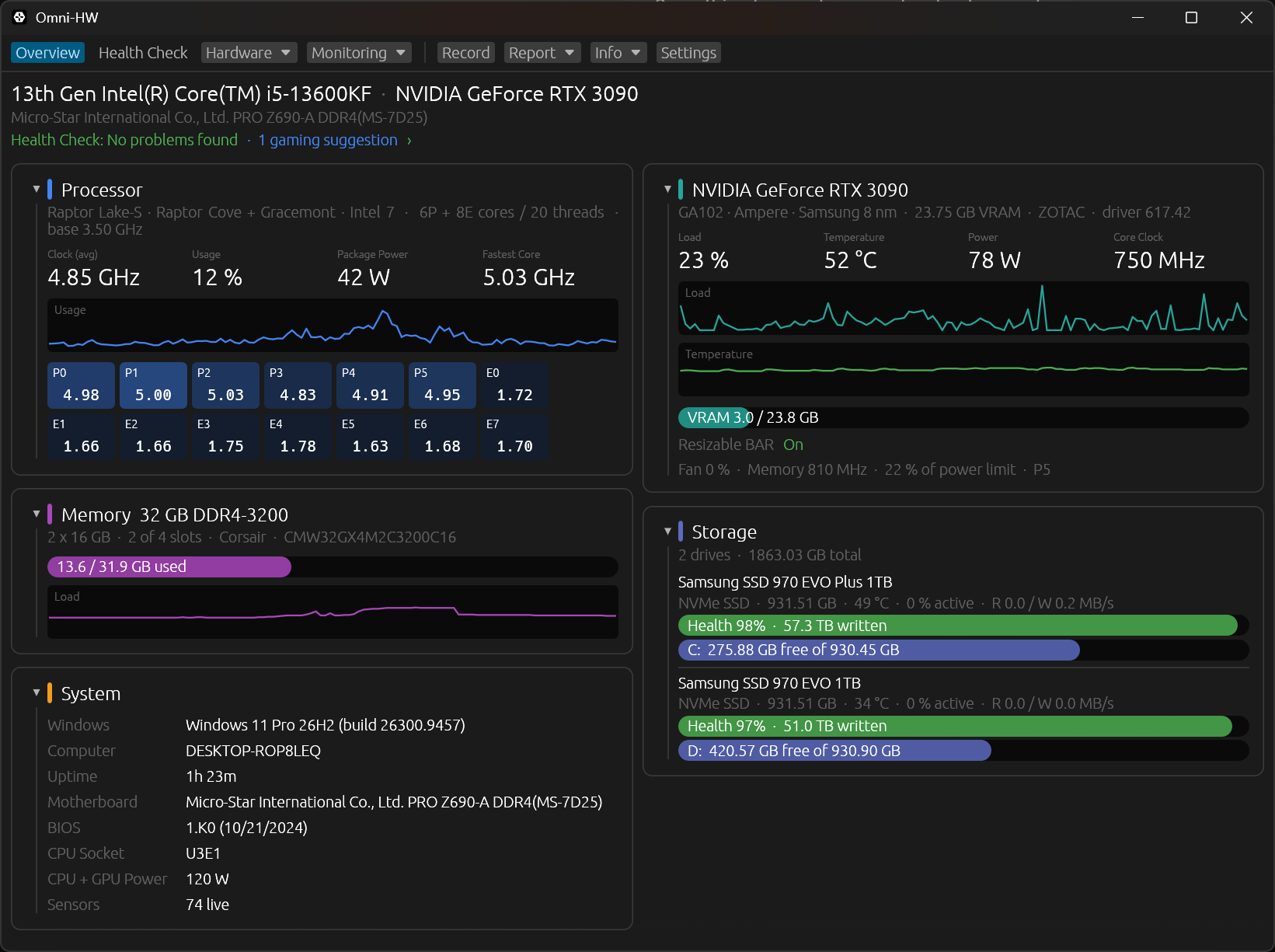Viewport: 1275px width, 952px height.
Task: Select the P0 core tile
Action: (81, 385)
